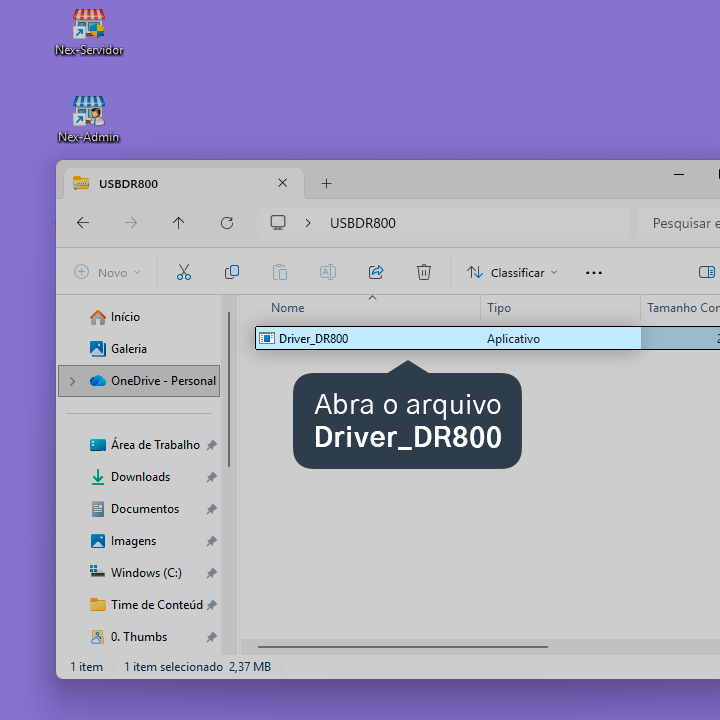
Task: Open Downloads in the sidebar
Action: pyautogui.click(x=130, y=477)
